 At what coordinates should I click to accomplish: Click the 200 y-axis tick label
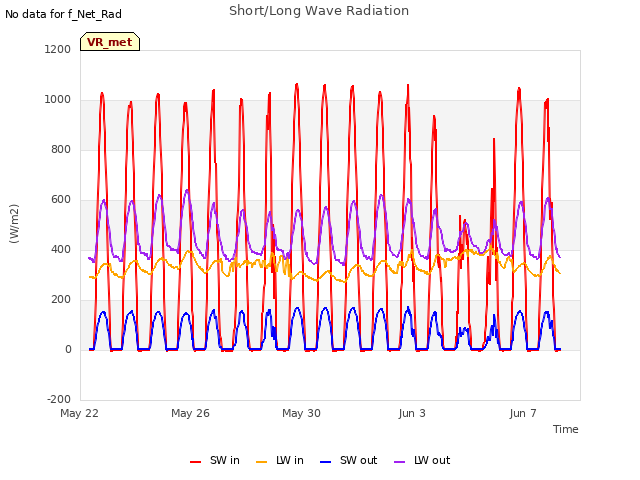click(x=61, y=300)
